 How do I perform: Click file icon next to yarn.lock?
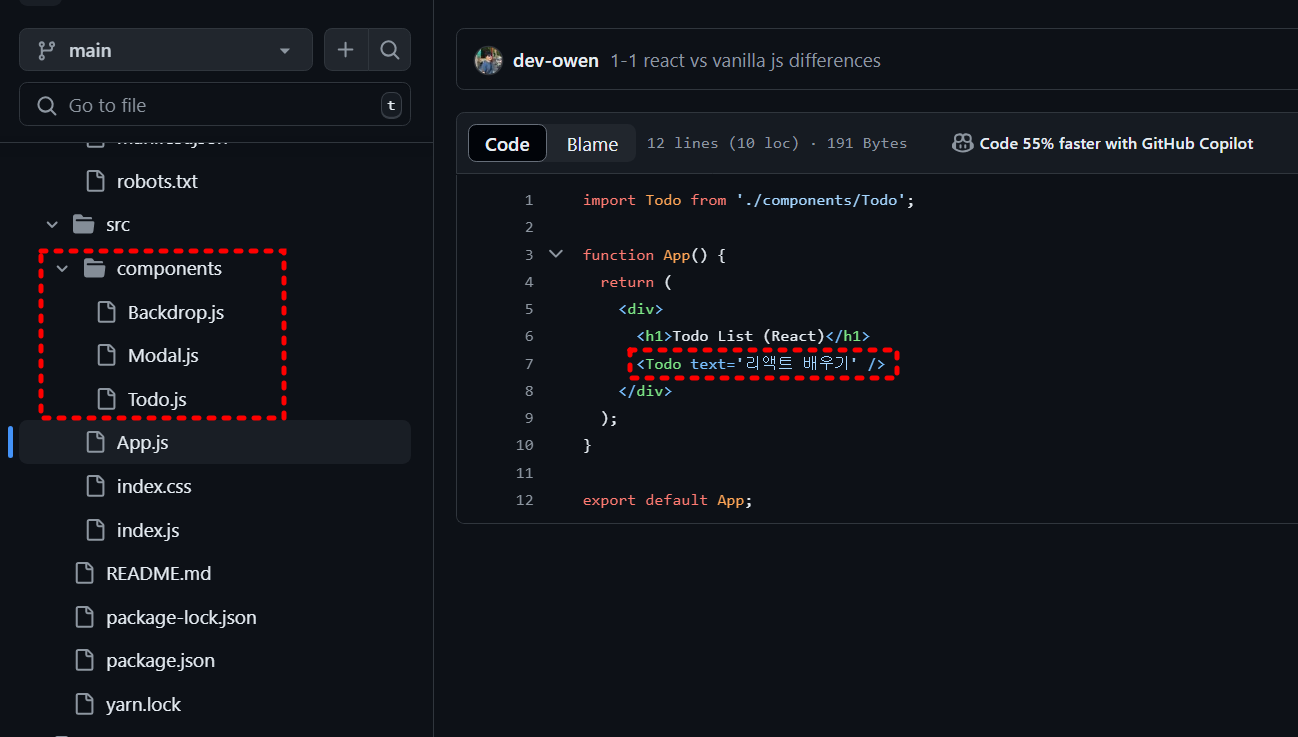pos(85,704)
